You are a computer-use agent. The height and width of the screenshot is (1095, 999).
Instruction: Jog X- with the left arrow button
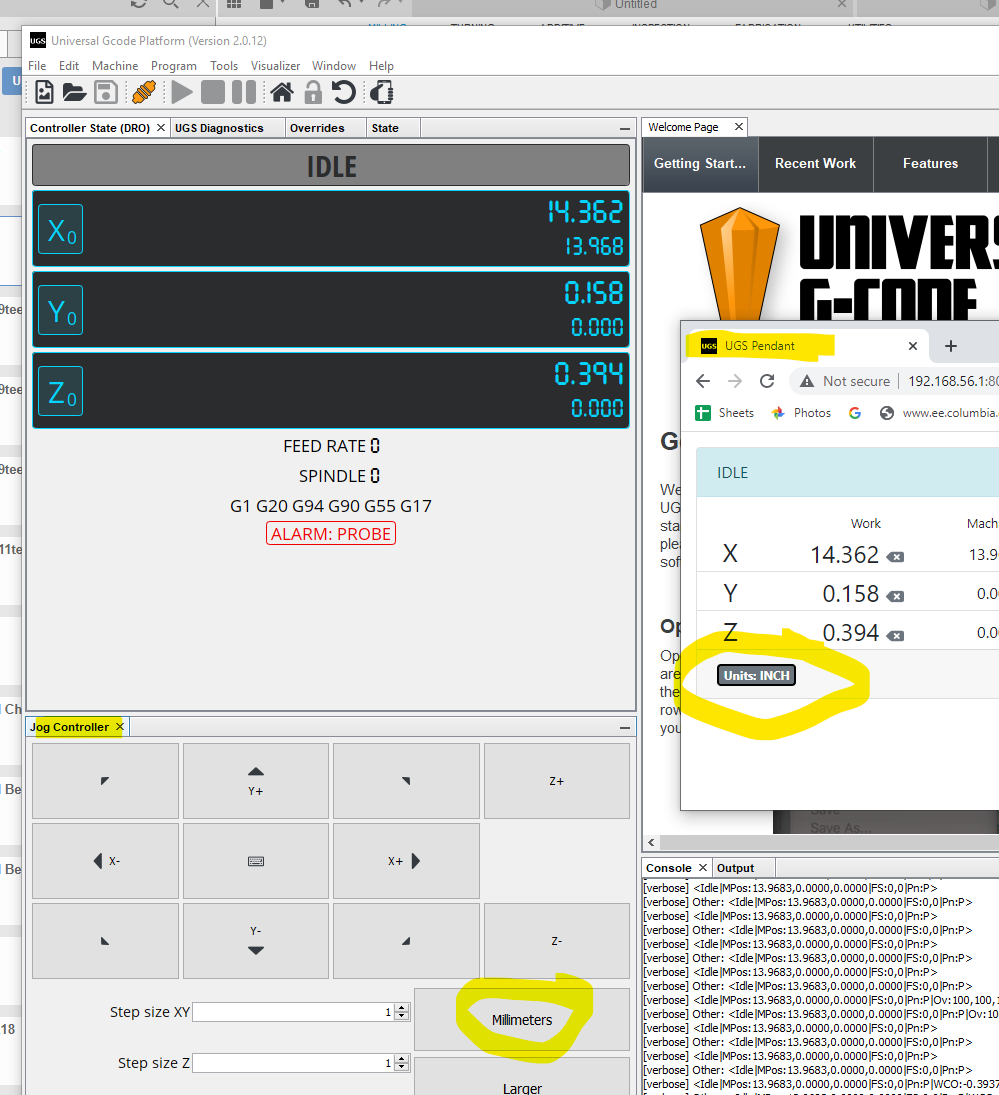point(105,861)
